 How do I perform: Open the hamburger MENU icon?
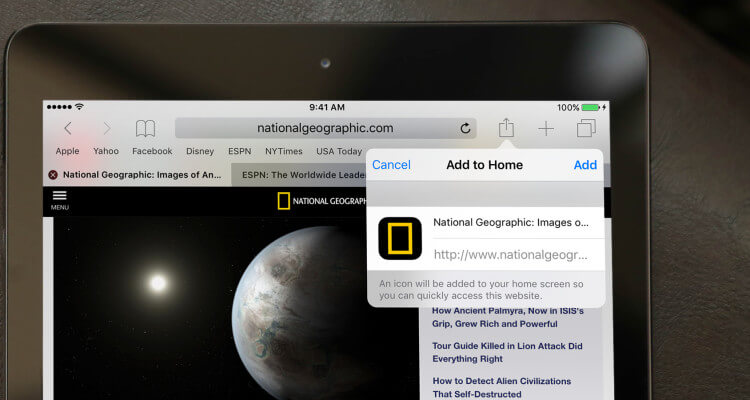point(60,198)
